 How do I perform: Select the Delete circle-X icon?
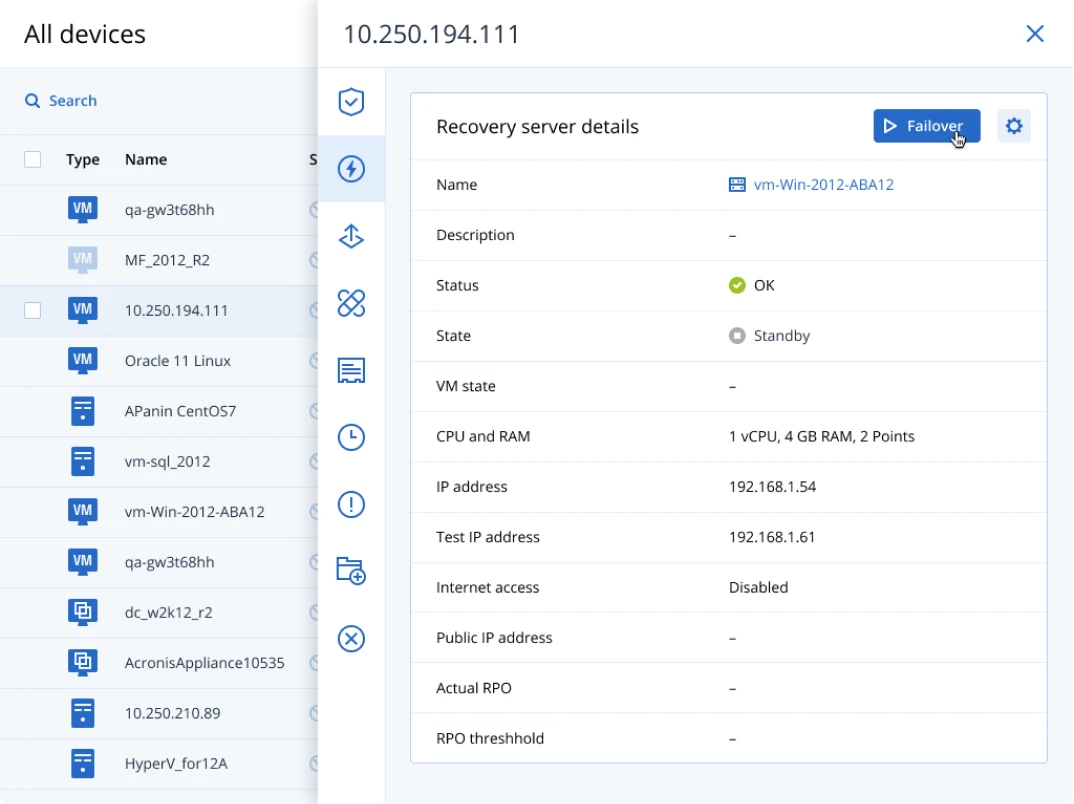coord(351,638)
